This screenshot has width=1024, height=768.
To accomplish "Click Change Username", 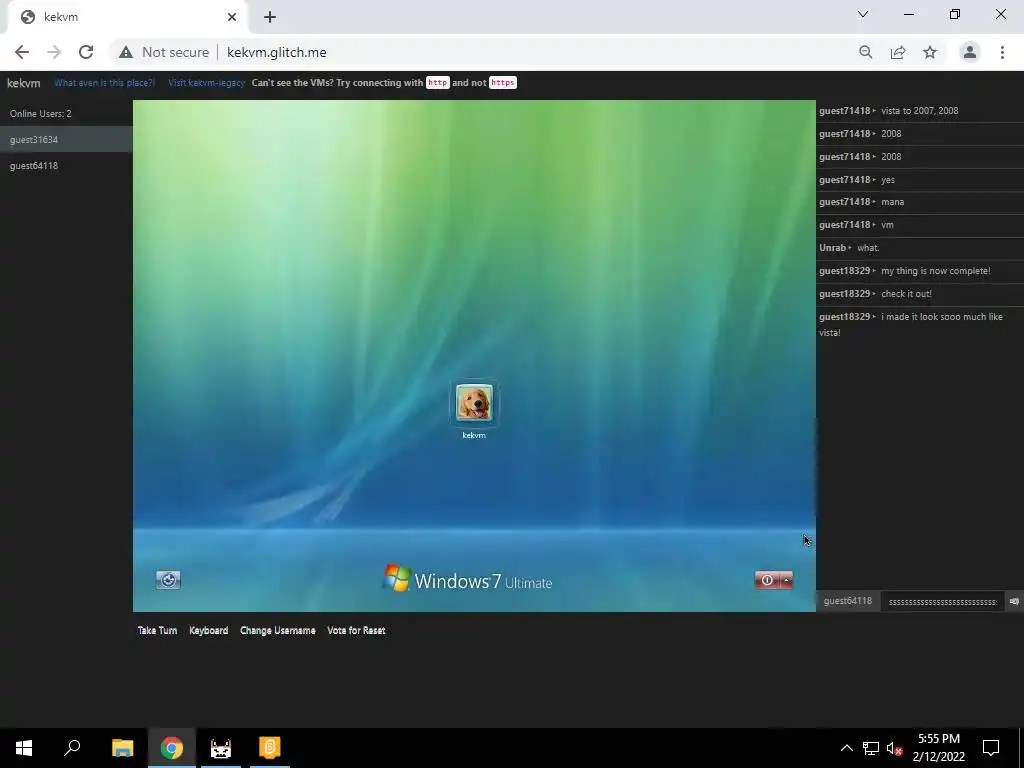I will pos(278,630).
